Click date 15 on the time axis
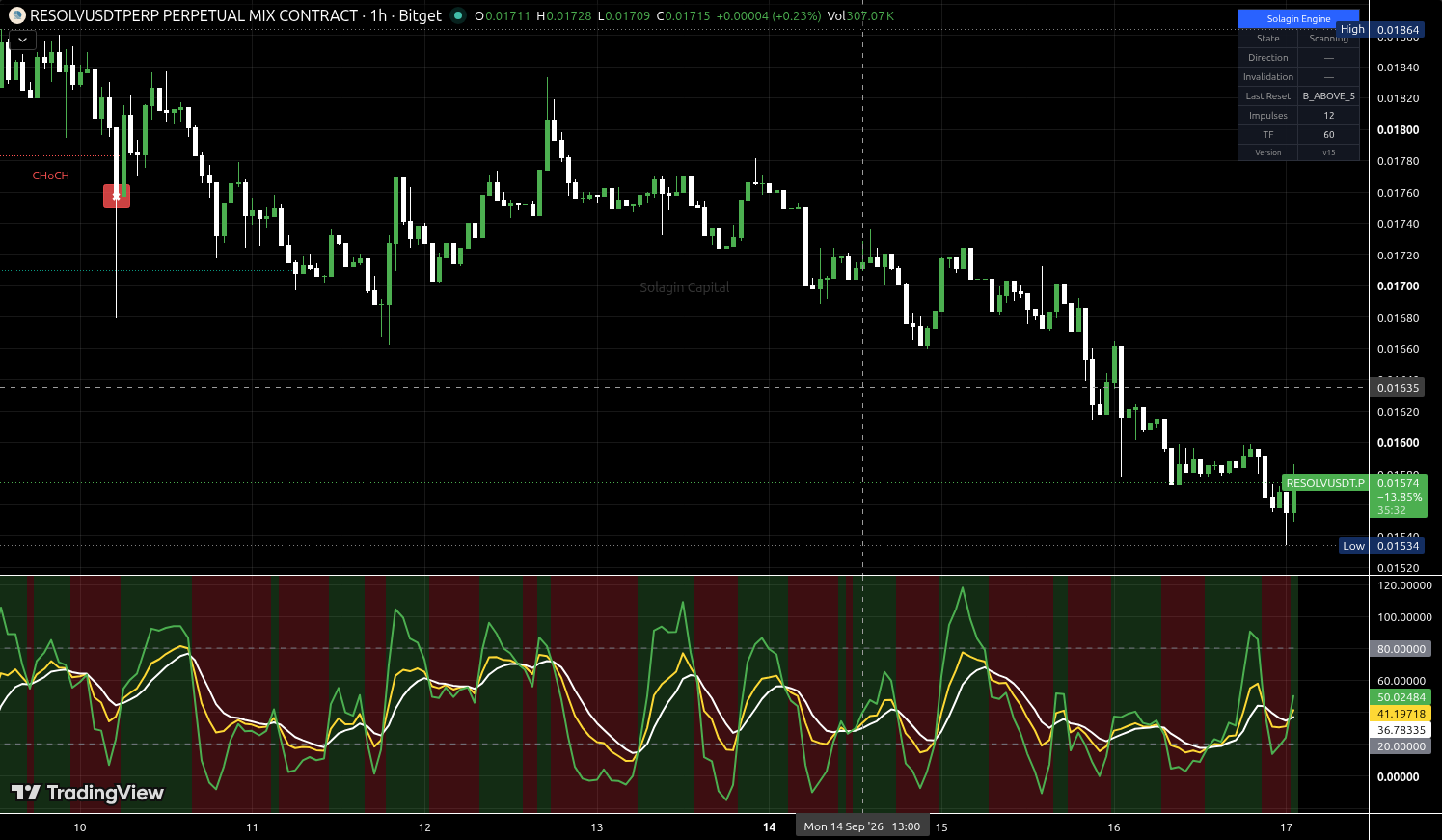The height and width of the screenshot is (840, 1442). pyautogui.click(x=941, y=827)
